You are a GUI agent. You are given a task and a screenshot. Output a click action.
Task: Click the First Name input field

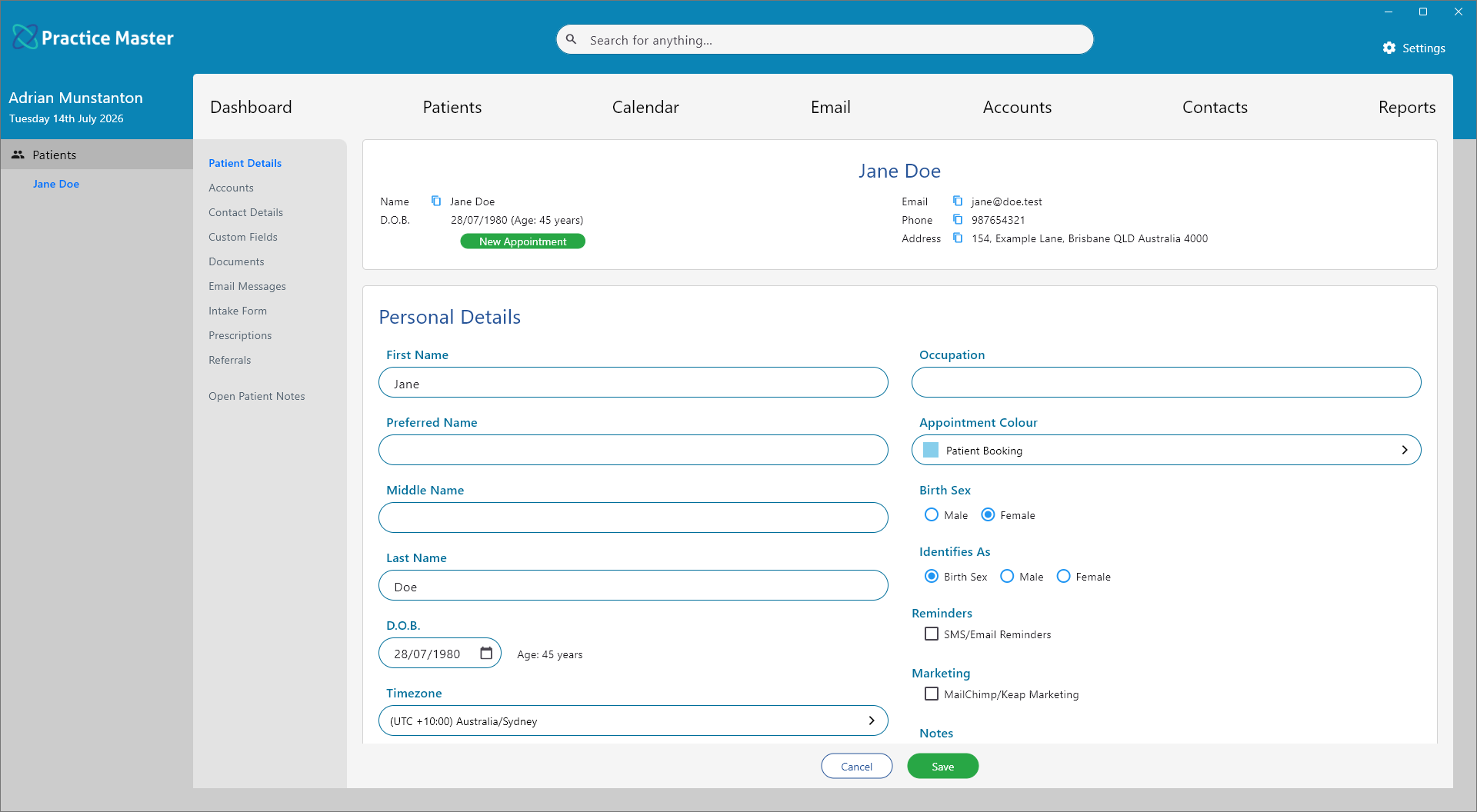pyautogui.click(x=633, y=382)
